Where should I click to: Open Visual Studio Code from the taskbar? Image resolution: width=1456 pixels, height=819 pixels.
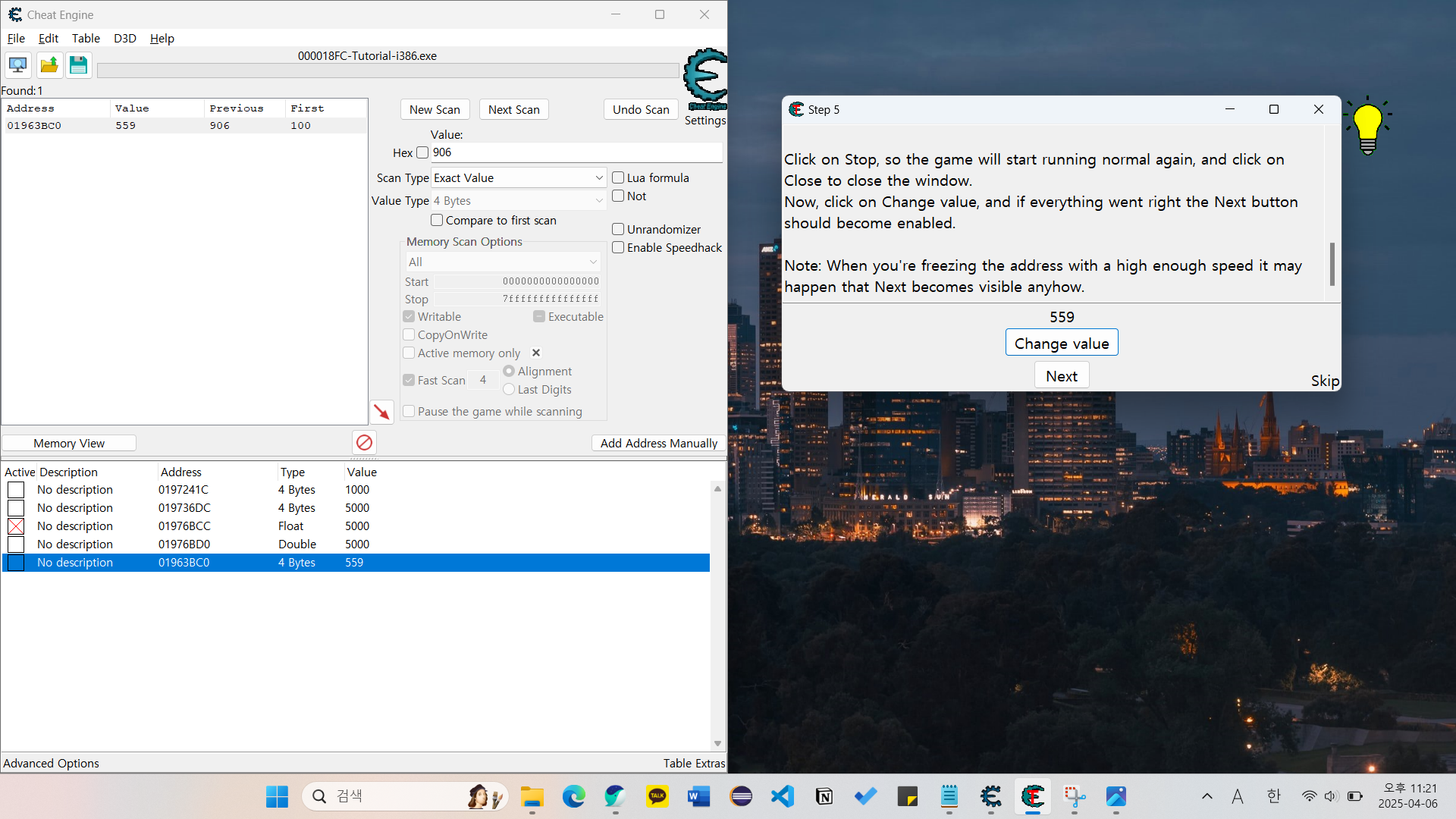coord(783,796)
